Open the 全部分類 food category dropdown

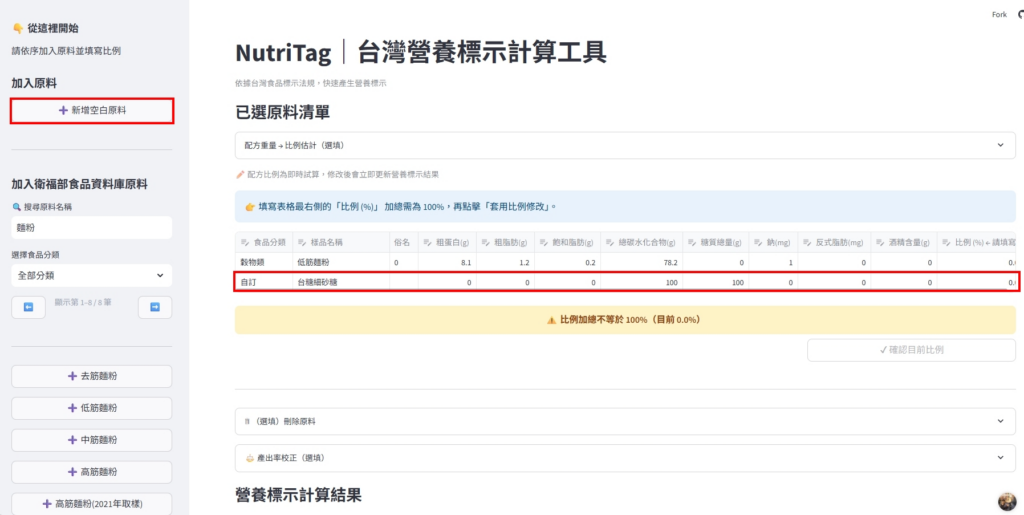click(x=92, y=275)
